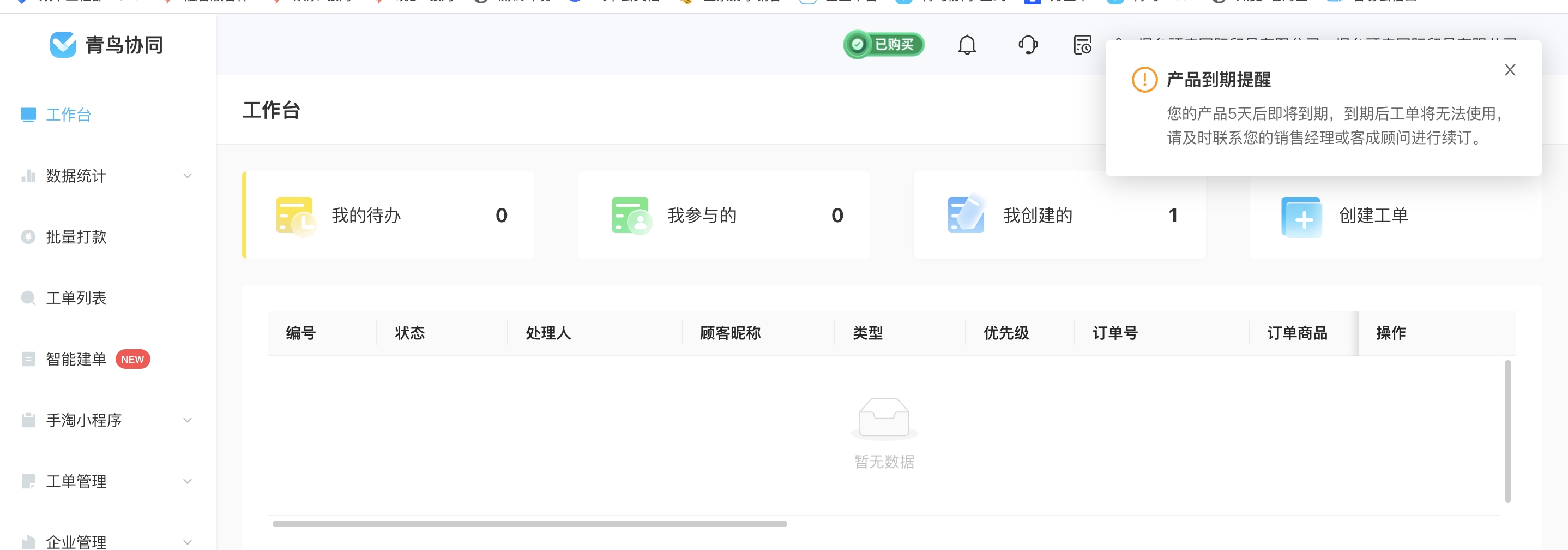Viewport: 1568px width, 550px height.
Task: Click the 产品到期提醒 title text
Action: [1219, 80]
